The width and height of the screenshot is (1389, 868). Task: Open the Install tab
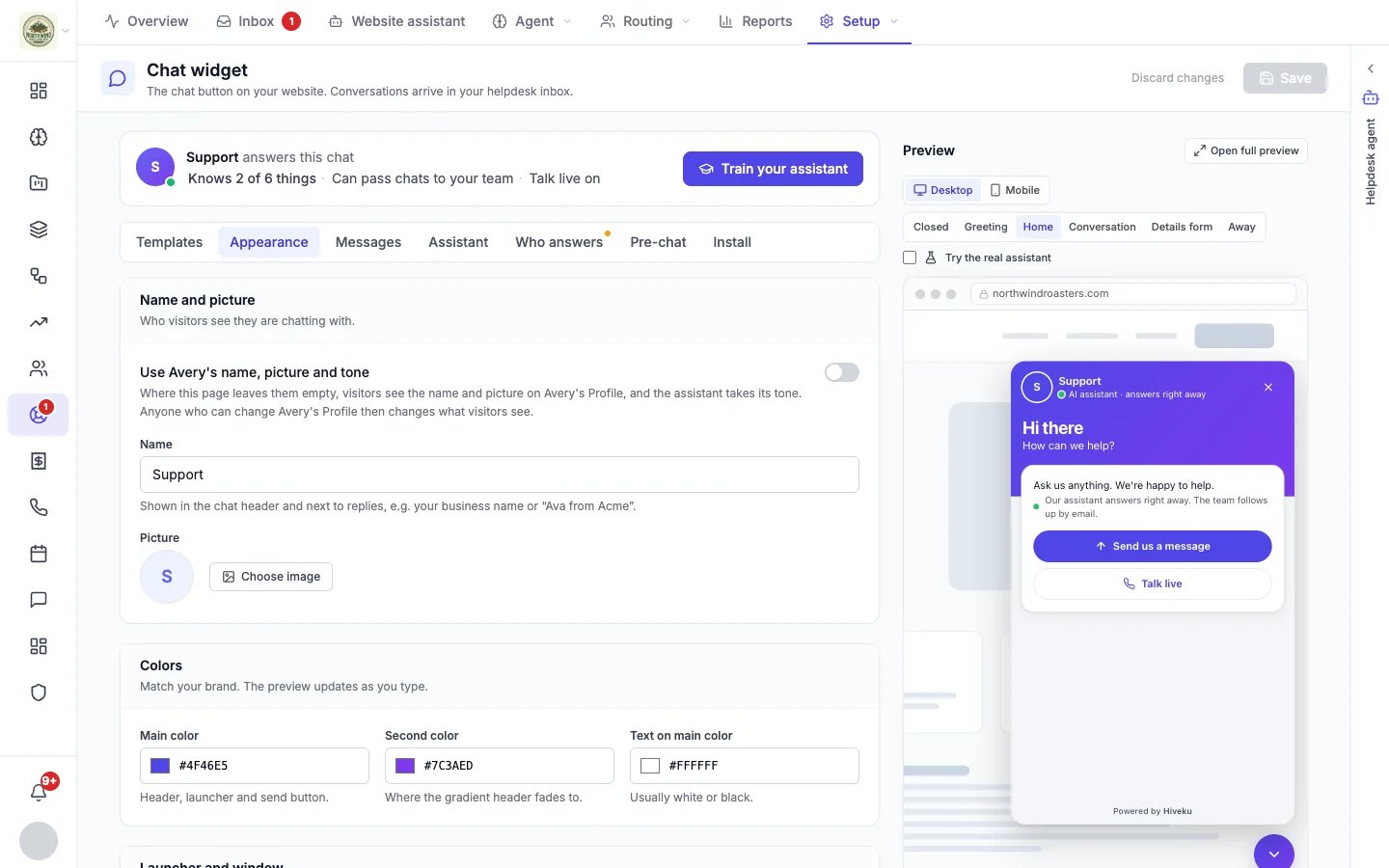pos(732,242)
